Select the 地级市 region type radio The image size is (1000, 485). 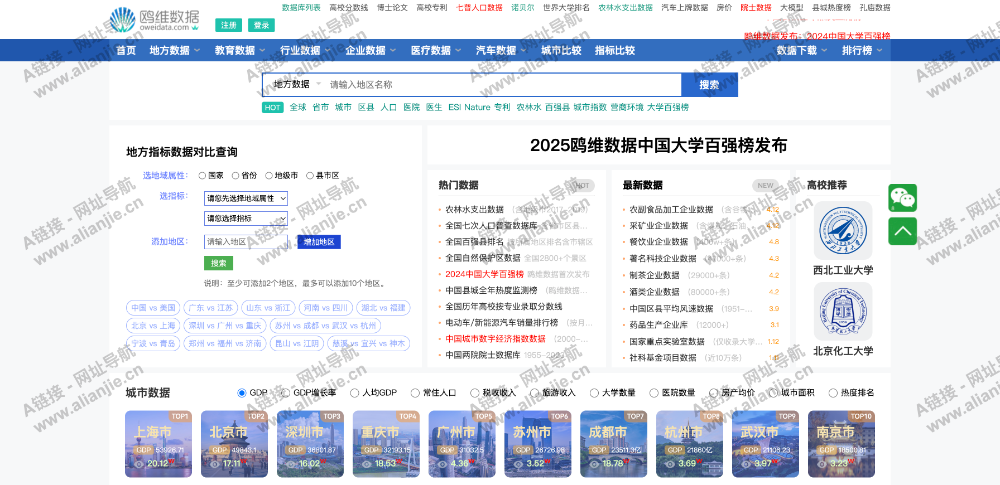[x=269, y=175]
